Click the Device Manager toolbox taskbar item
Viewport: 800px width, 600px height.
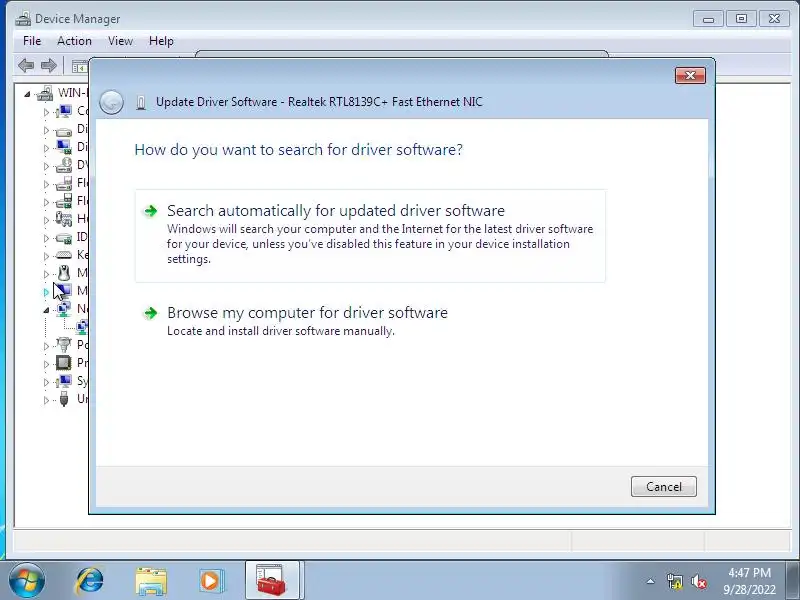[x=271, y=580]
